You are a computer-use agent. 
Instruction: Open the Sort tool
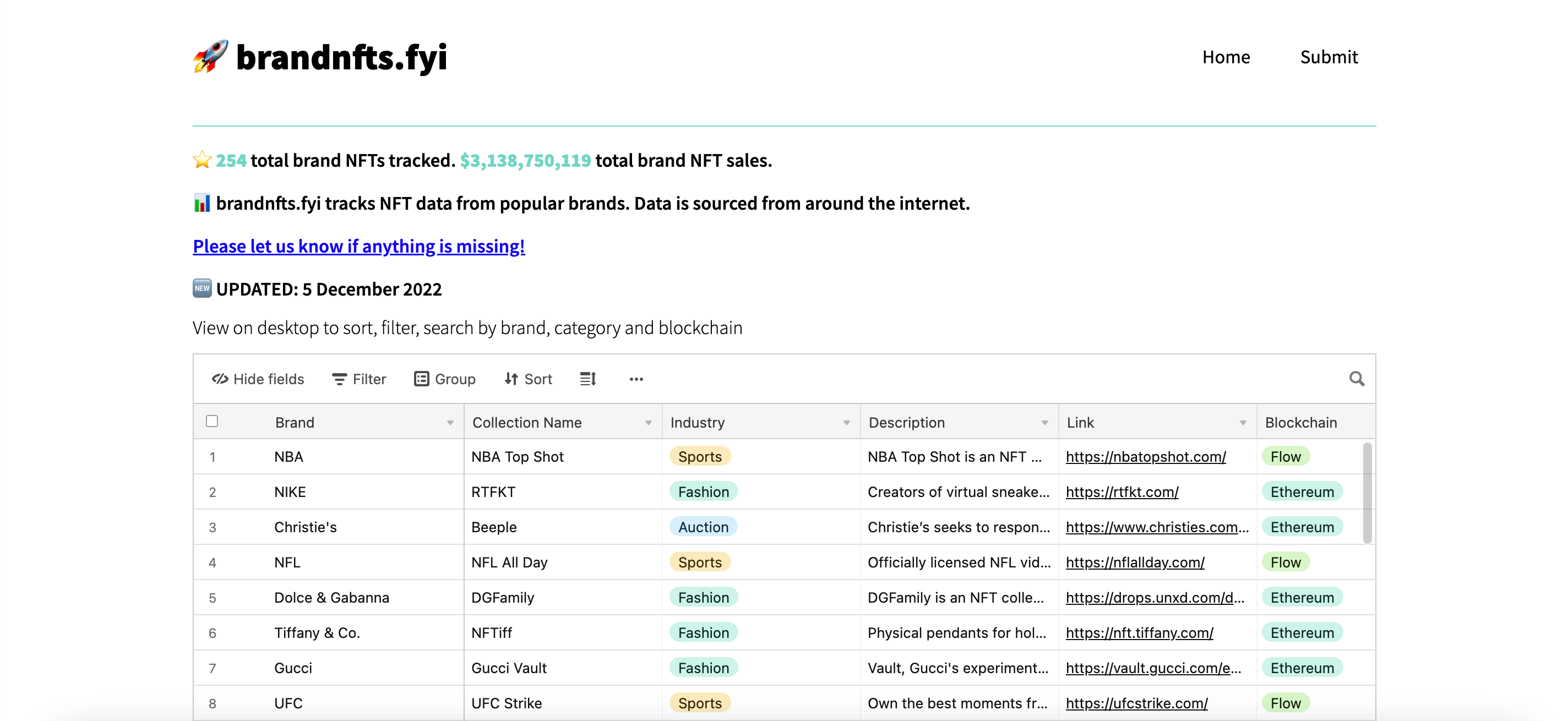click(x=528, y=379)
